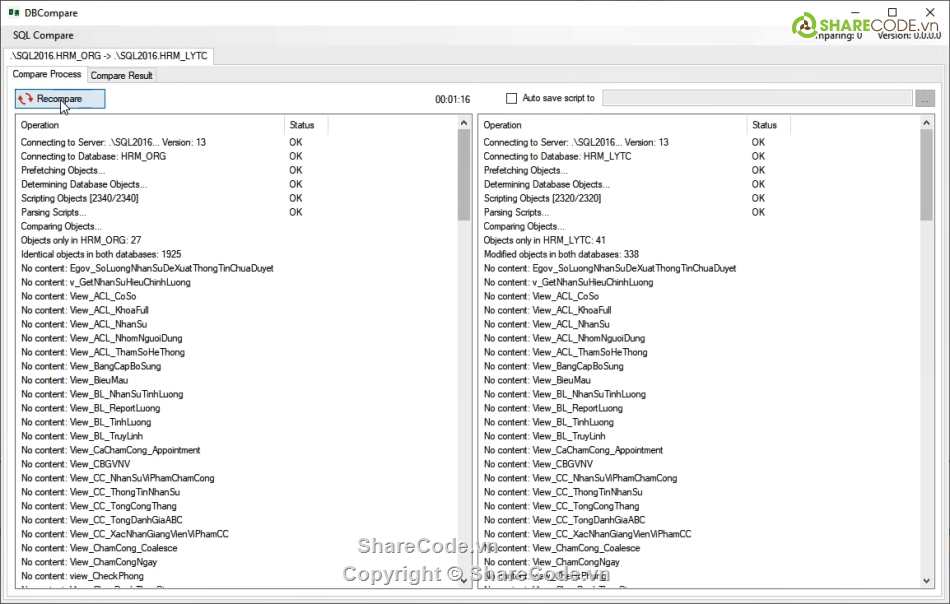This screenshot has height=604, width=950.
Task: Click the elapsed time 00:01:16 label
Action: (x=452, y=99)
